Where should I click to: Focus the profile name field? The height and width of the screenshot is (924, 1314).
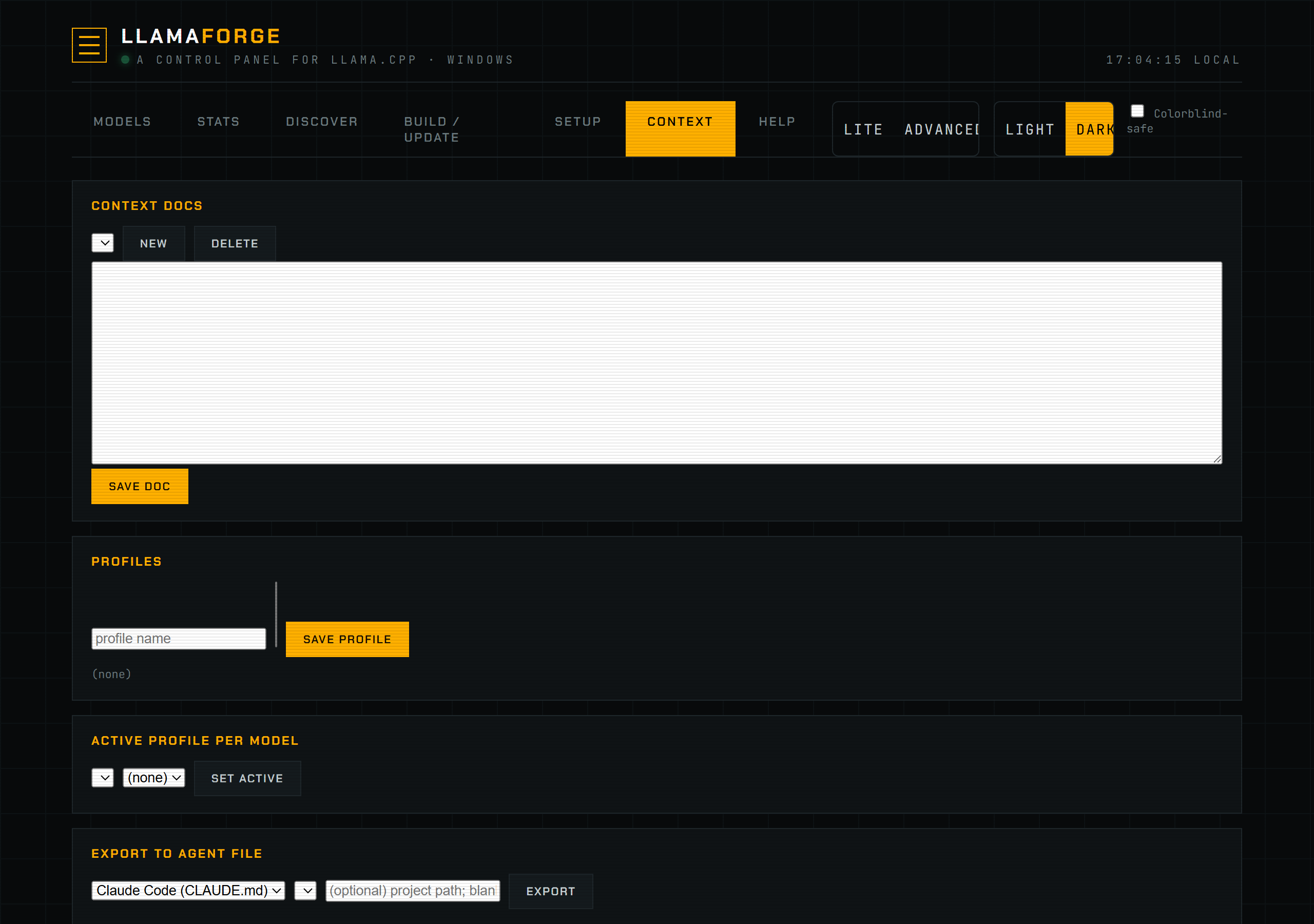point(179,639)
